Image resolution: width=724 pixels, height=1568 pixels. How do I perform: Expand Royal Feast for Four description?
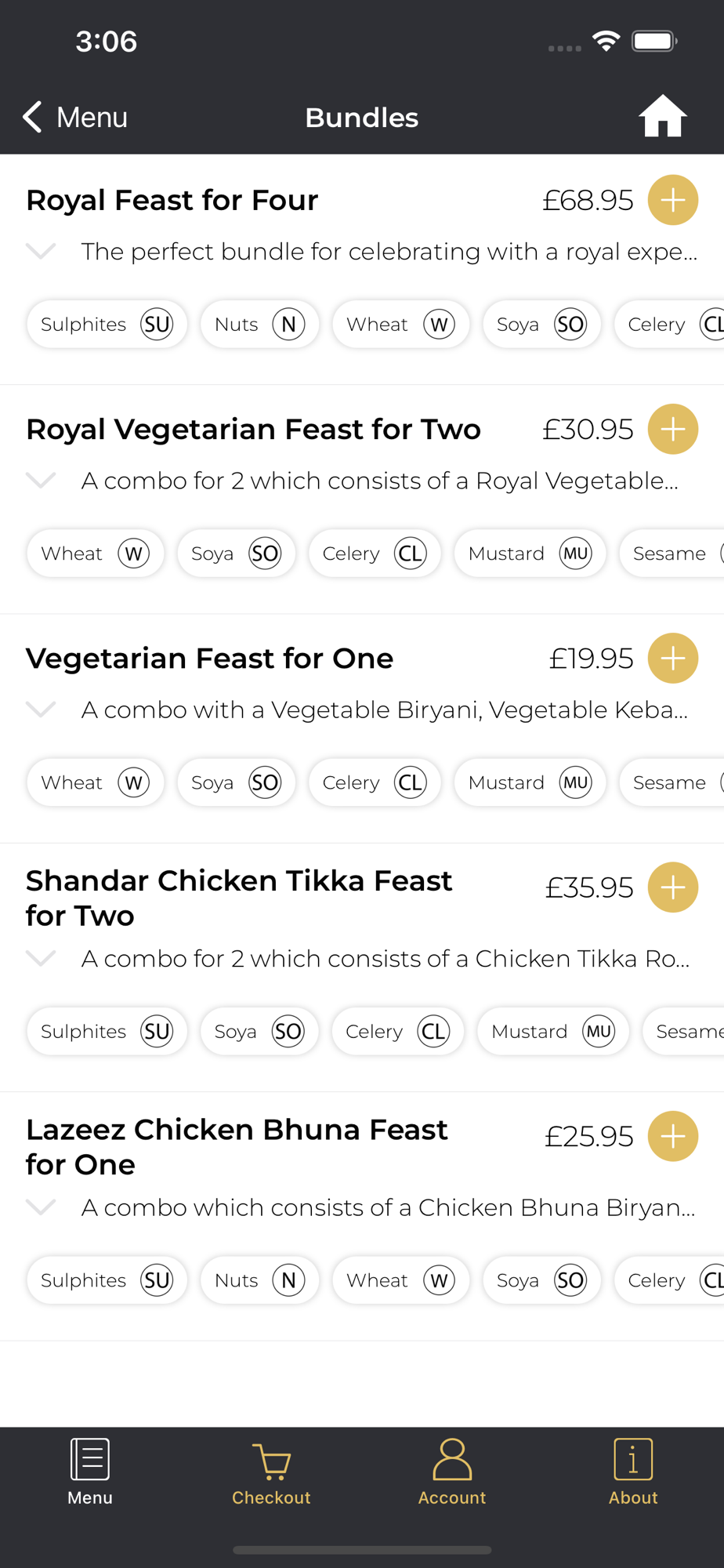point(41,251)
